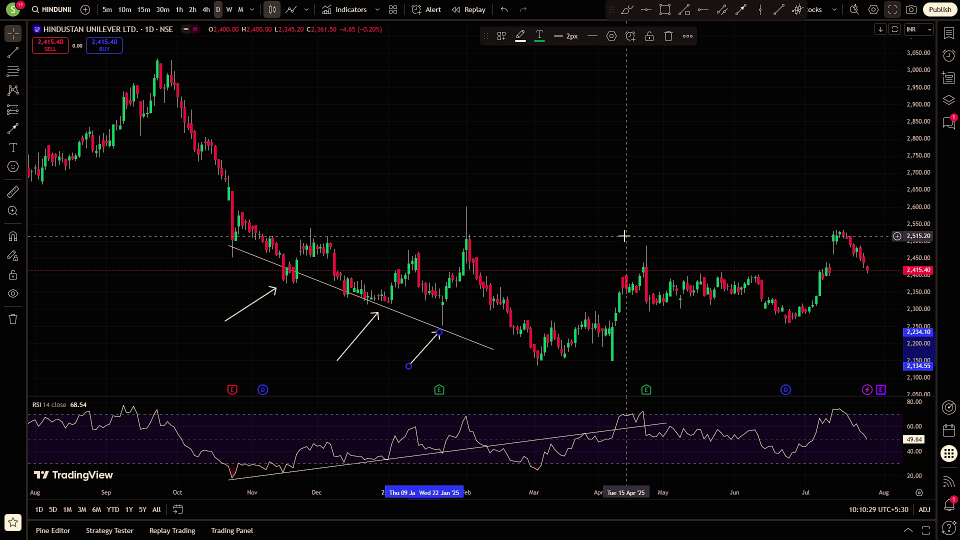The width and height of the screenshot is (960, 540).
Task: Toggle ADJ adjusted data
Action: tap(924, 509)
